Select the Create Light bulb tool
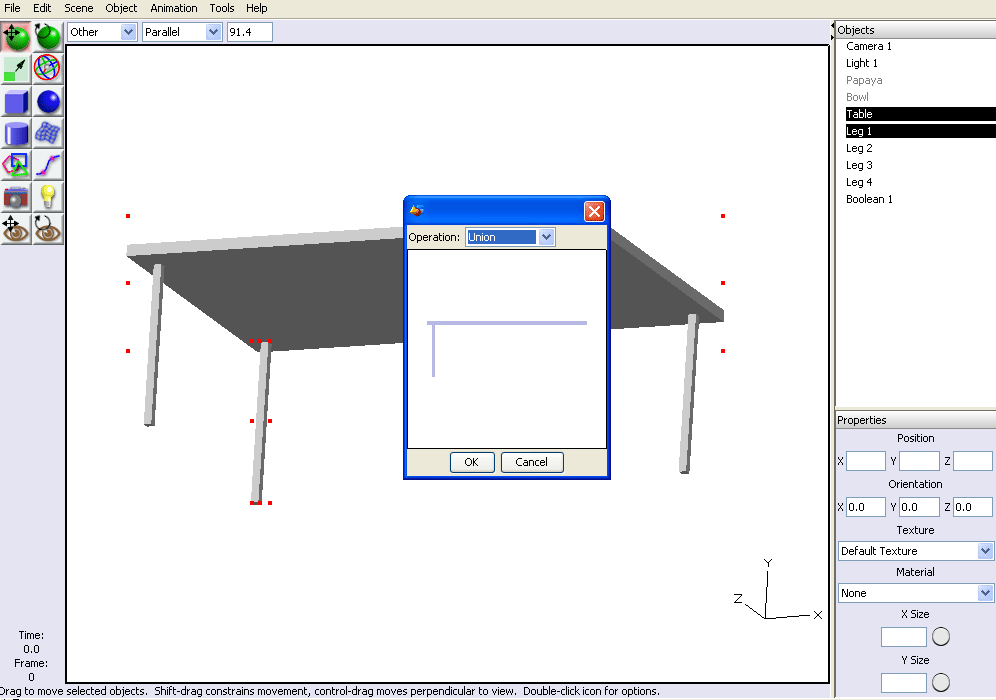The height and width of the screenshot is (700, 996). (x=48, y=197)
